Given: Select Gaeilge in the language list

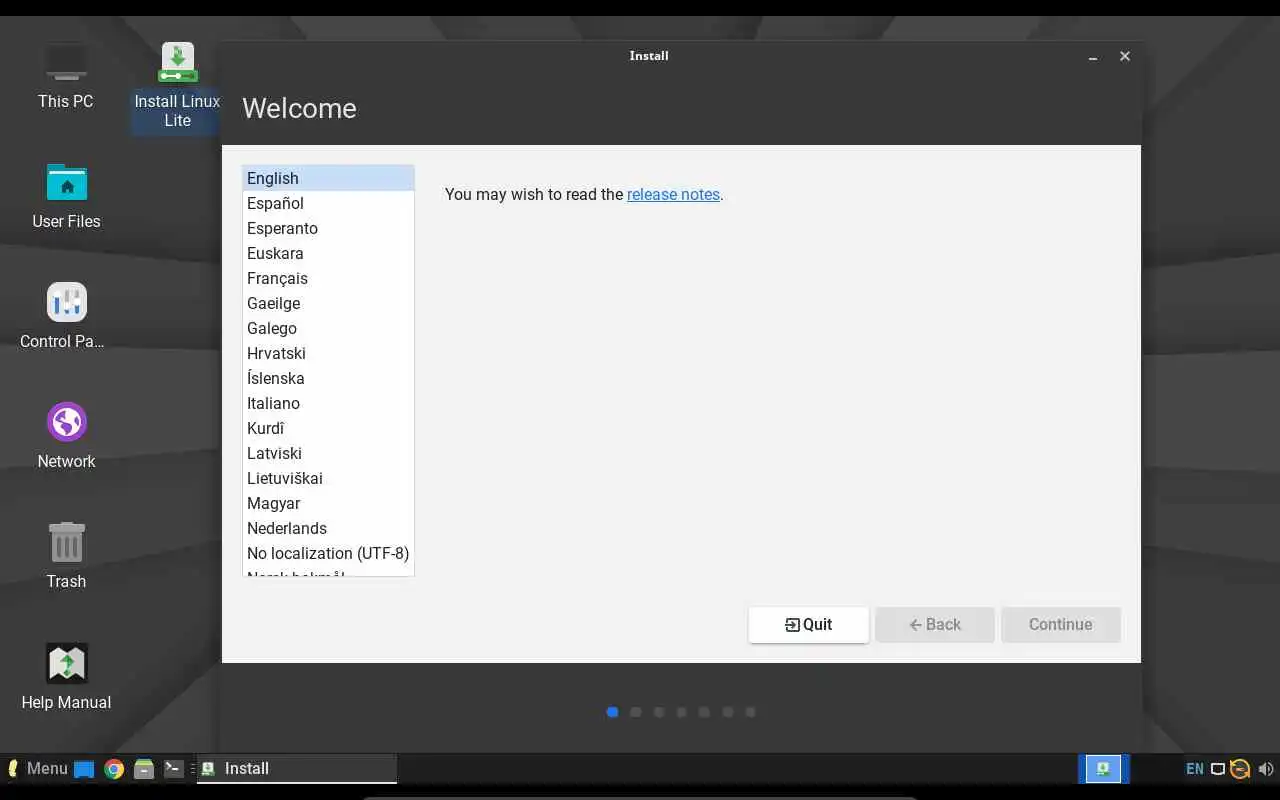Looking at the screenshot, I should (x=328, y=303).
